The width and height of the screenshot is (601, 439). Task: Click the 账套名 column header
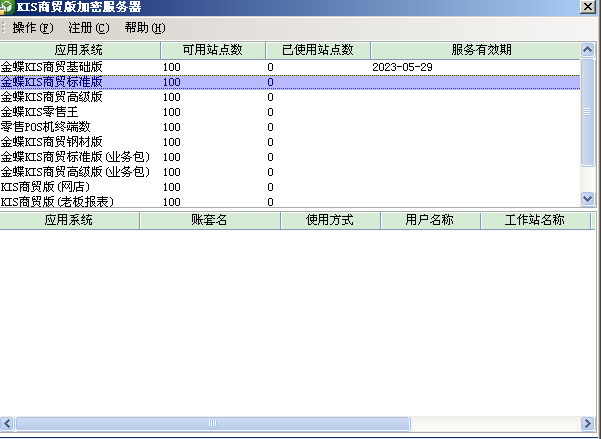[210, 220]
